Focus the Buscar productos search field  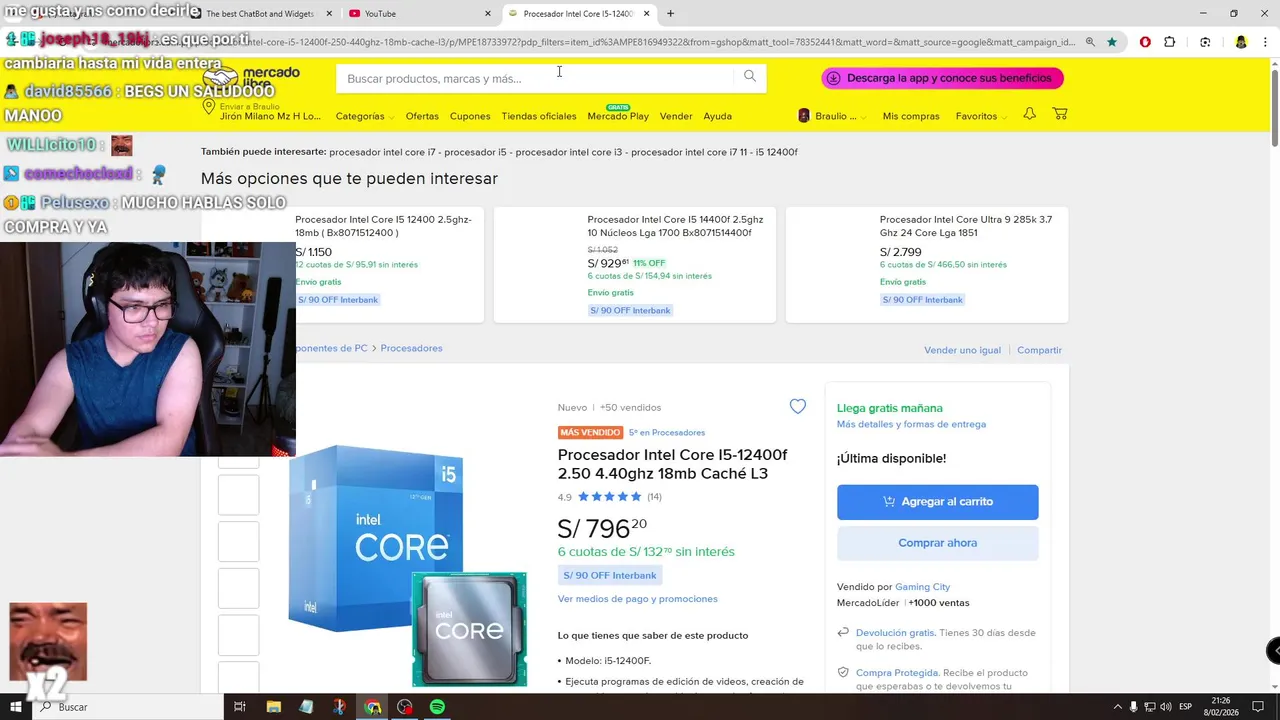coord(540,78)
